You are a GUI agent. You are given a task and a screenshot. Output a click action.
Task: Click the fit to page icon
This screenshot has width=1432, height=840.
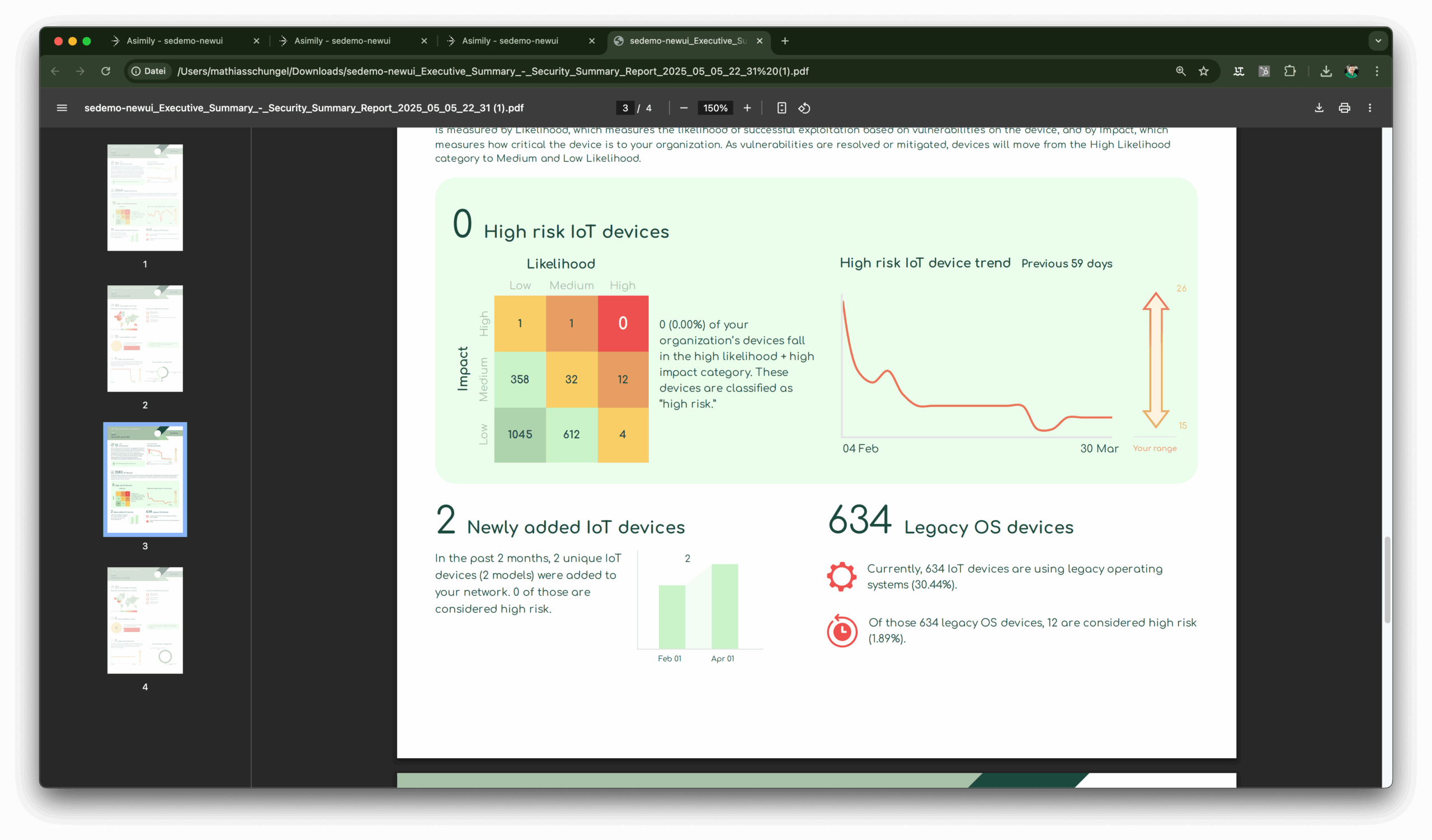pyautogui.click(x=781, y=108)
